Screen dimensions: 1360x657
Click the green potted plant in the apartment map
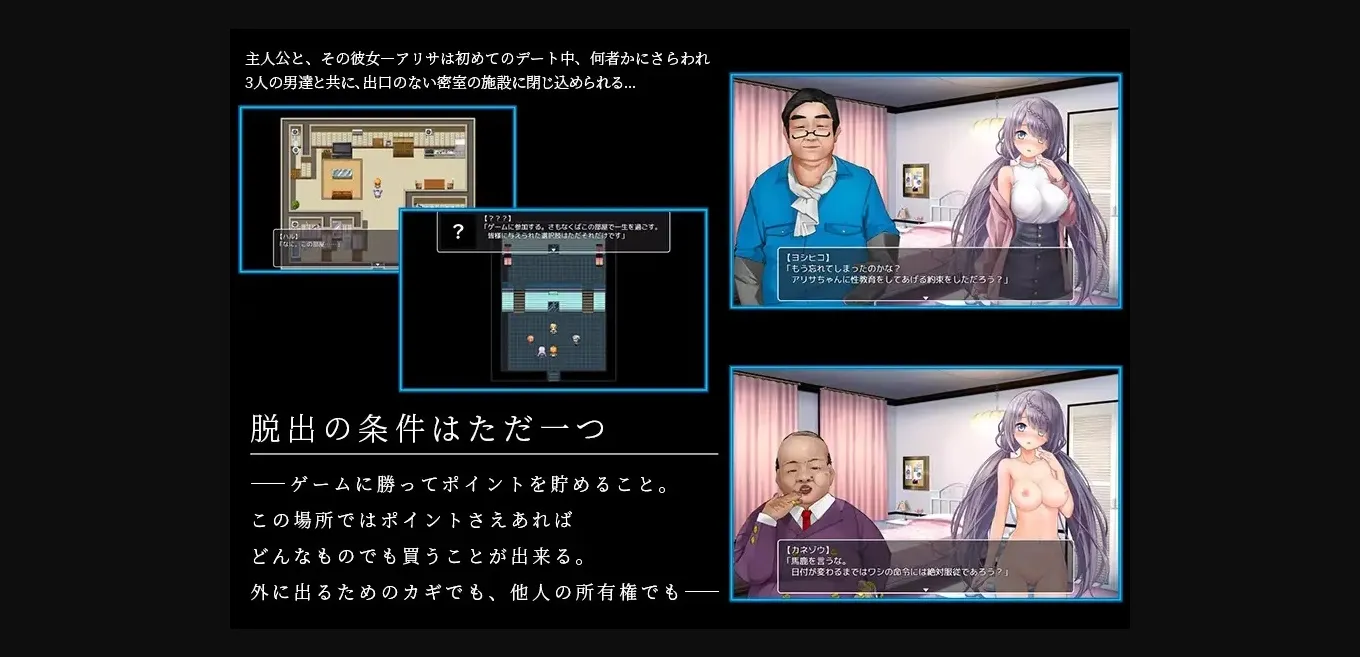[296, 206]
